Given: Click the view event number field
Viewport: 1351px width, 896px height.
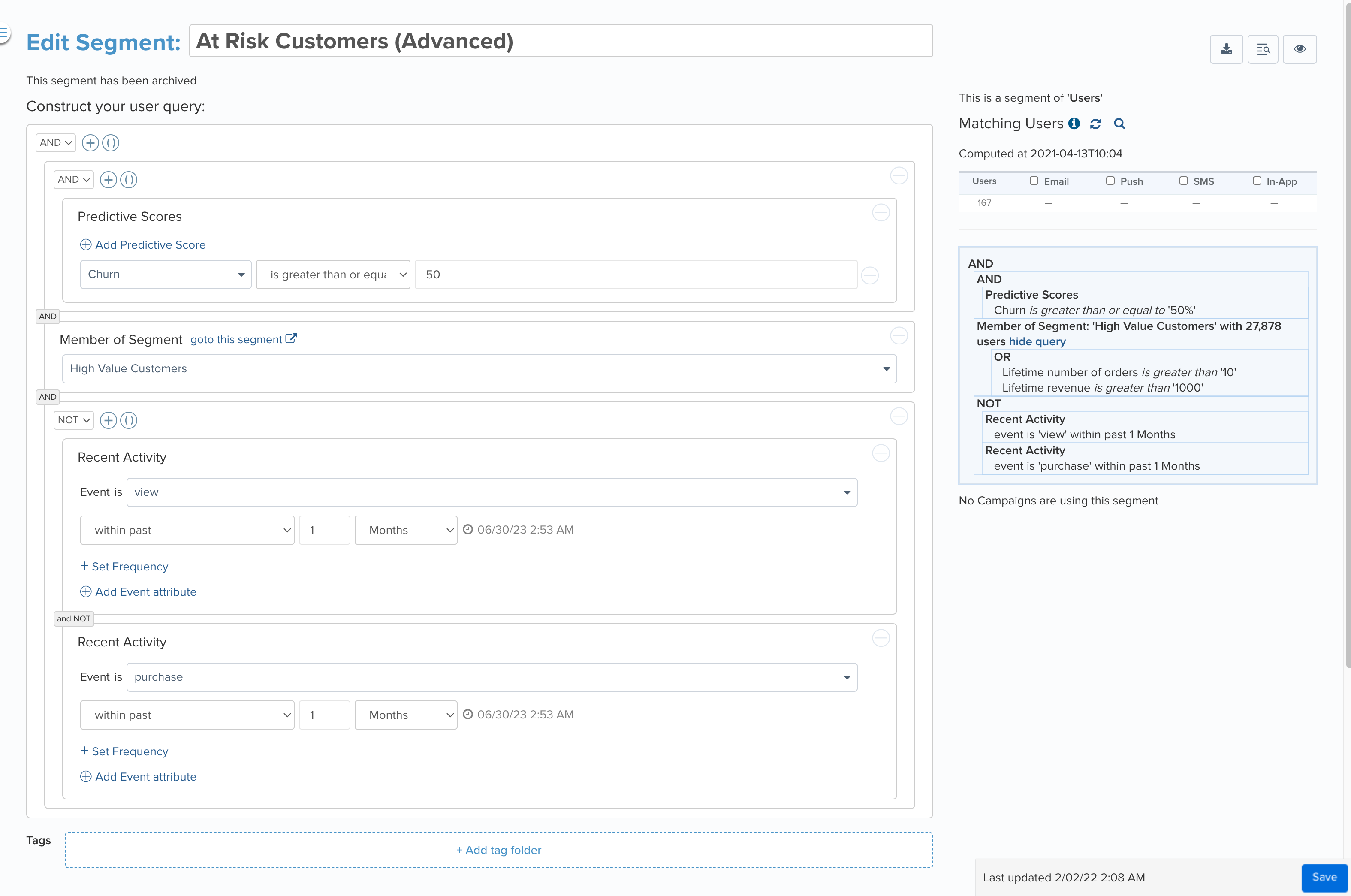Looking at the screenshot, I should pyautogui.click(x=325, y=530).
